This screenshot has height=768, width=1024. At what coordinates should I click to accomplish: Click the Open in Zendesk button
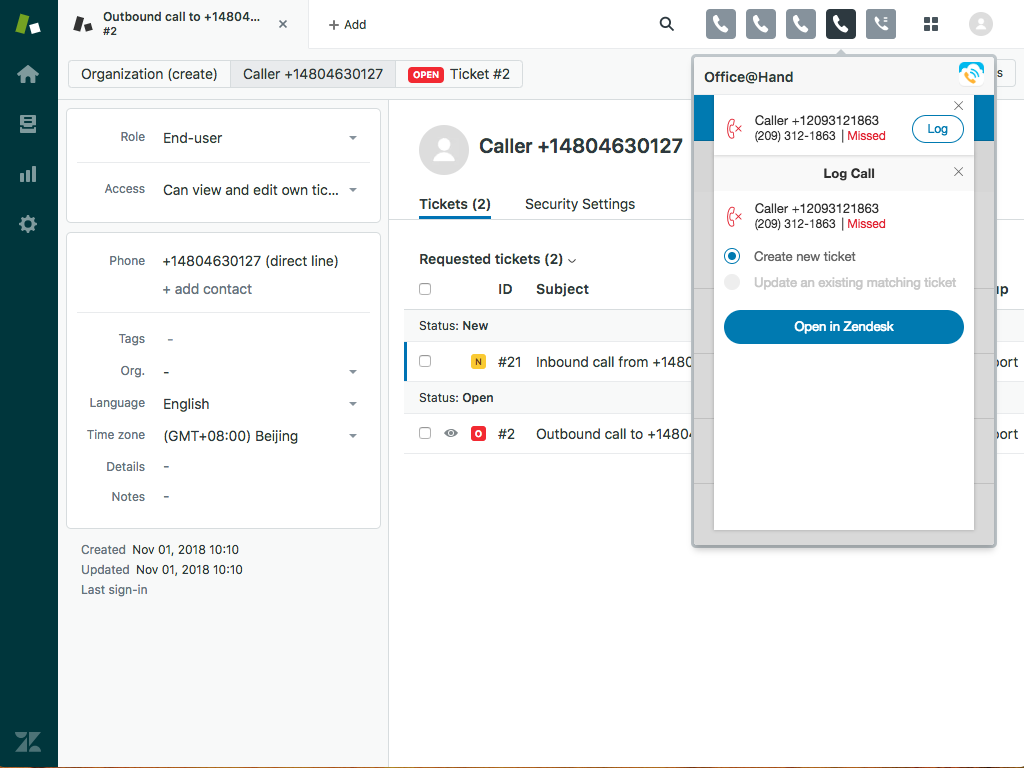click(843, 327)
